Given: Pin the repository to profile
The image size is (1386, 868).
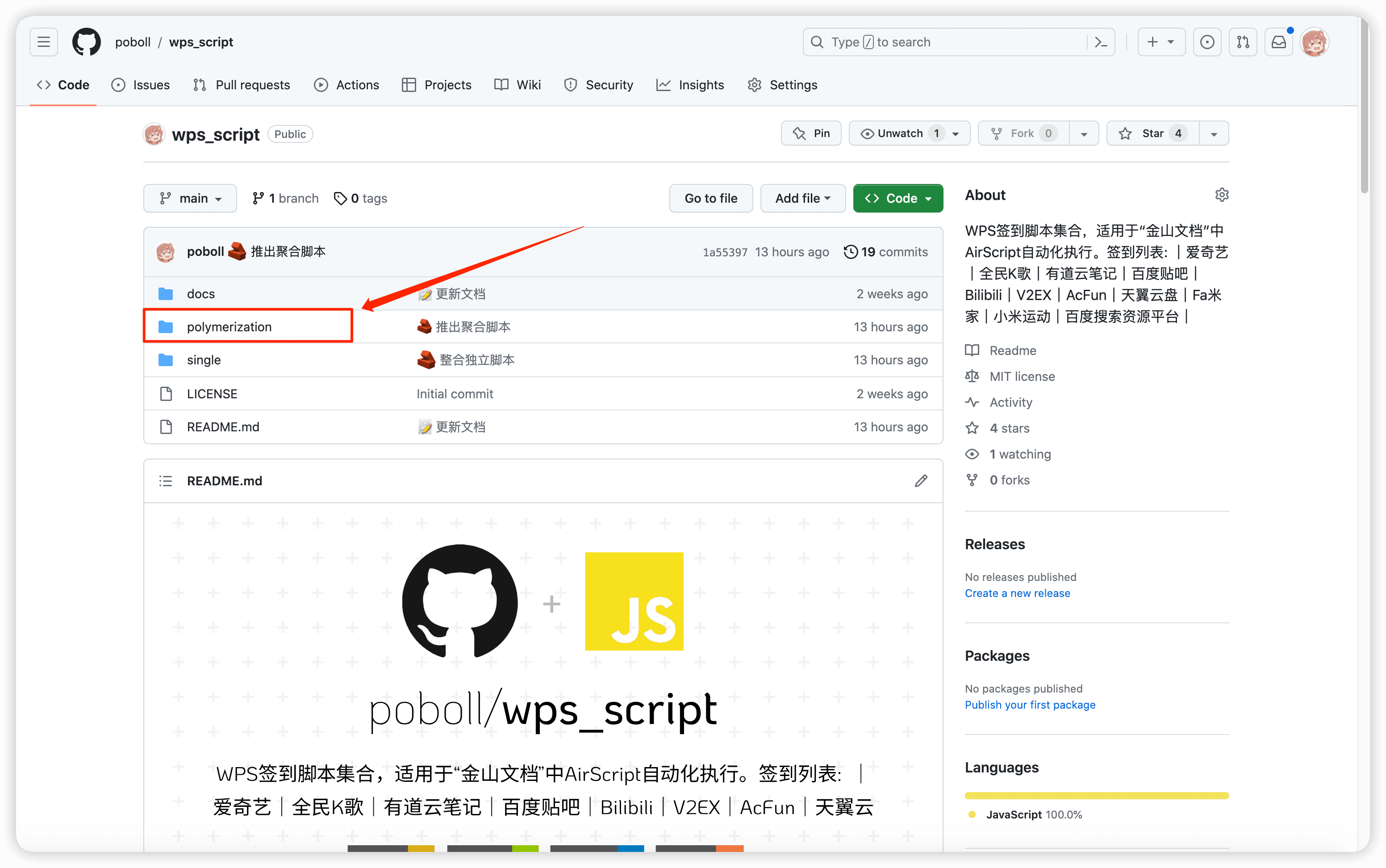Looking at the screenshot, I should click(x=811, y=134).
